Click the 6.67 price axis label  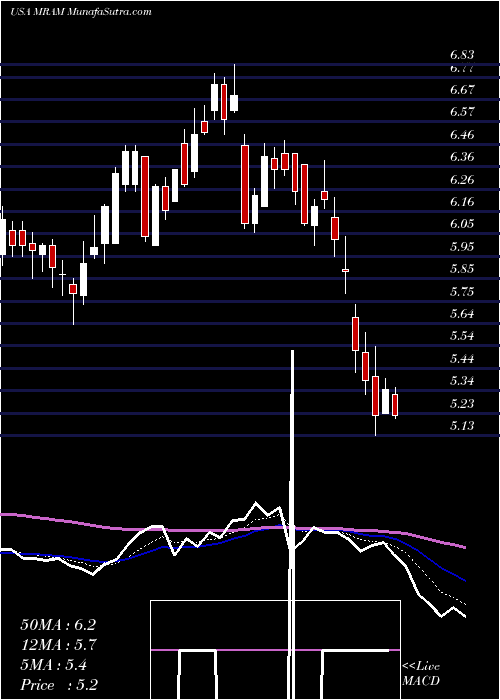click(x=462, y=90)
